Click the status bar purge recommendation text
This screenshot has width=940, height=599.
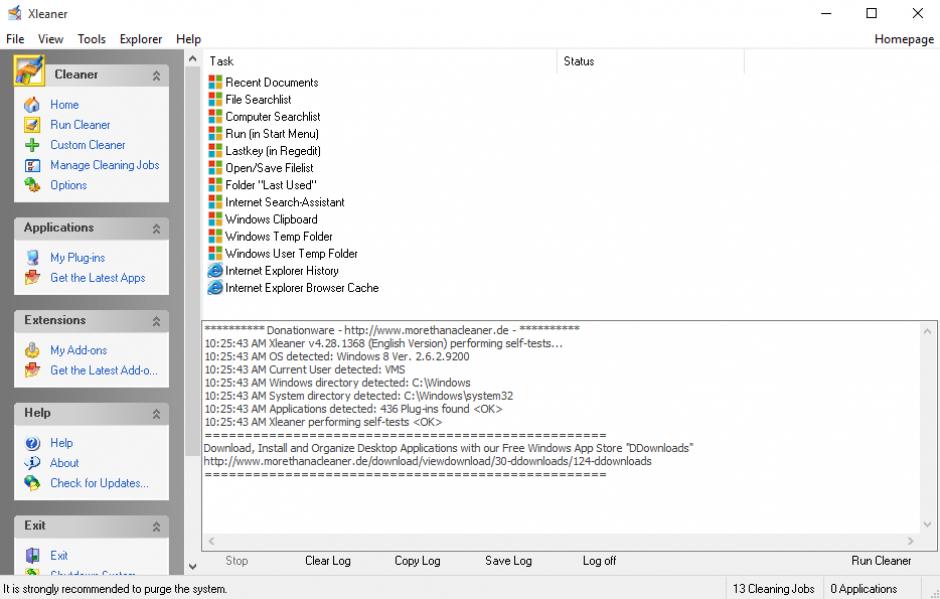point(115,589)
